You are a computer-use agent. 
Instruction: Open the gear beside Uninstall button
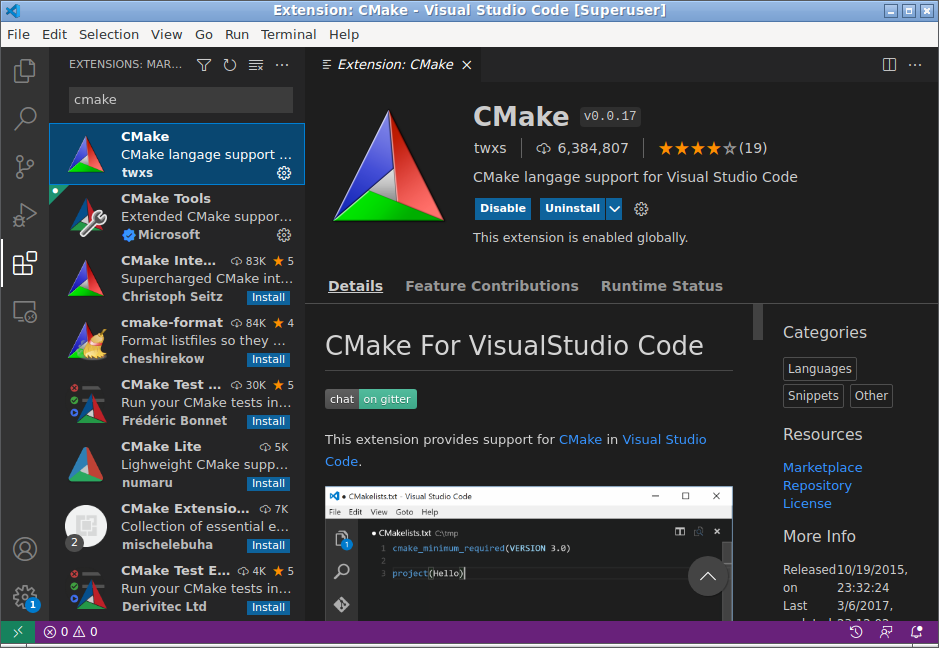point(641,208)
